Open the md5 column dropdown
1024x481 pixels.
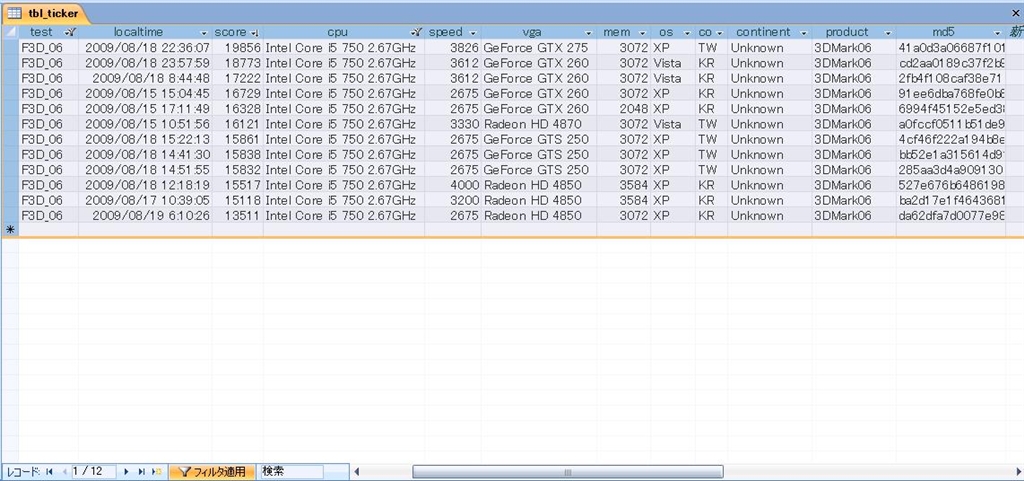click(x=997, y=33)
